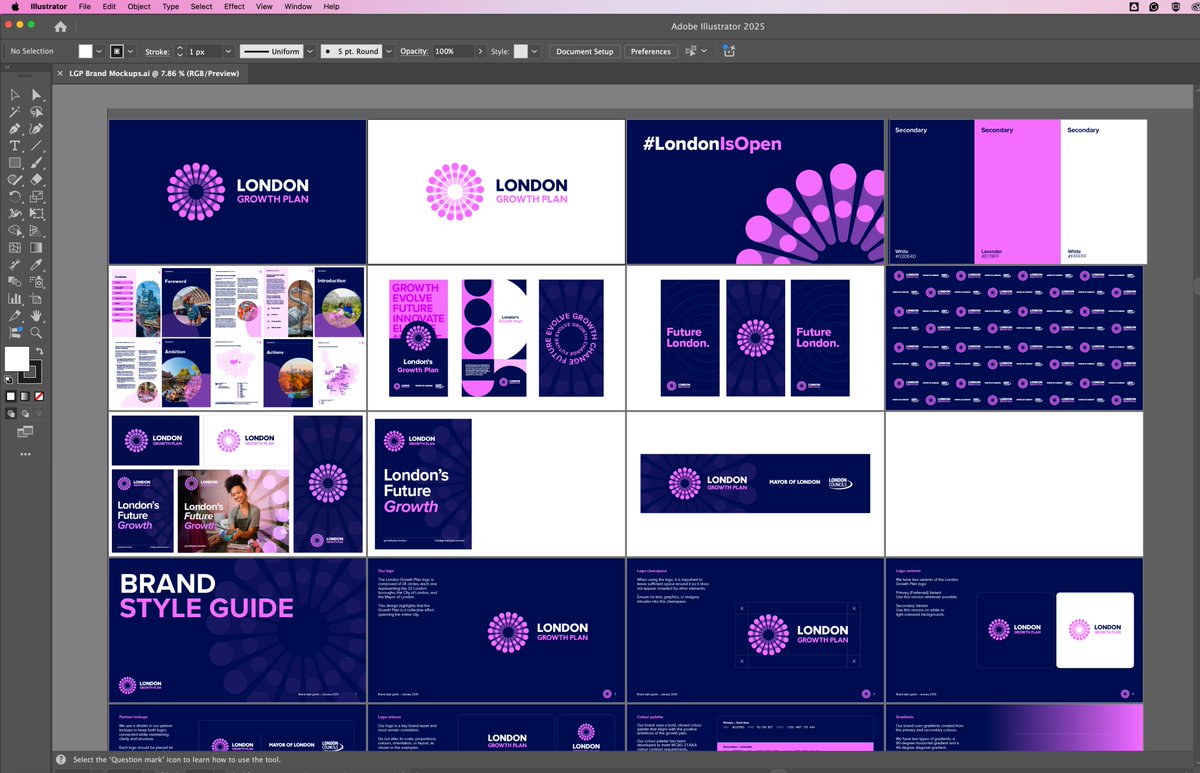Screen dimensions: 1200x773
Task: Open the Select menu
Action: tap(202, 6)
